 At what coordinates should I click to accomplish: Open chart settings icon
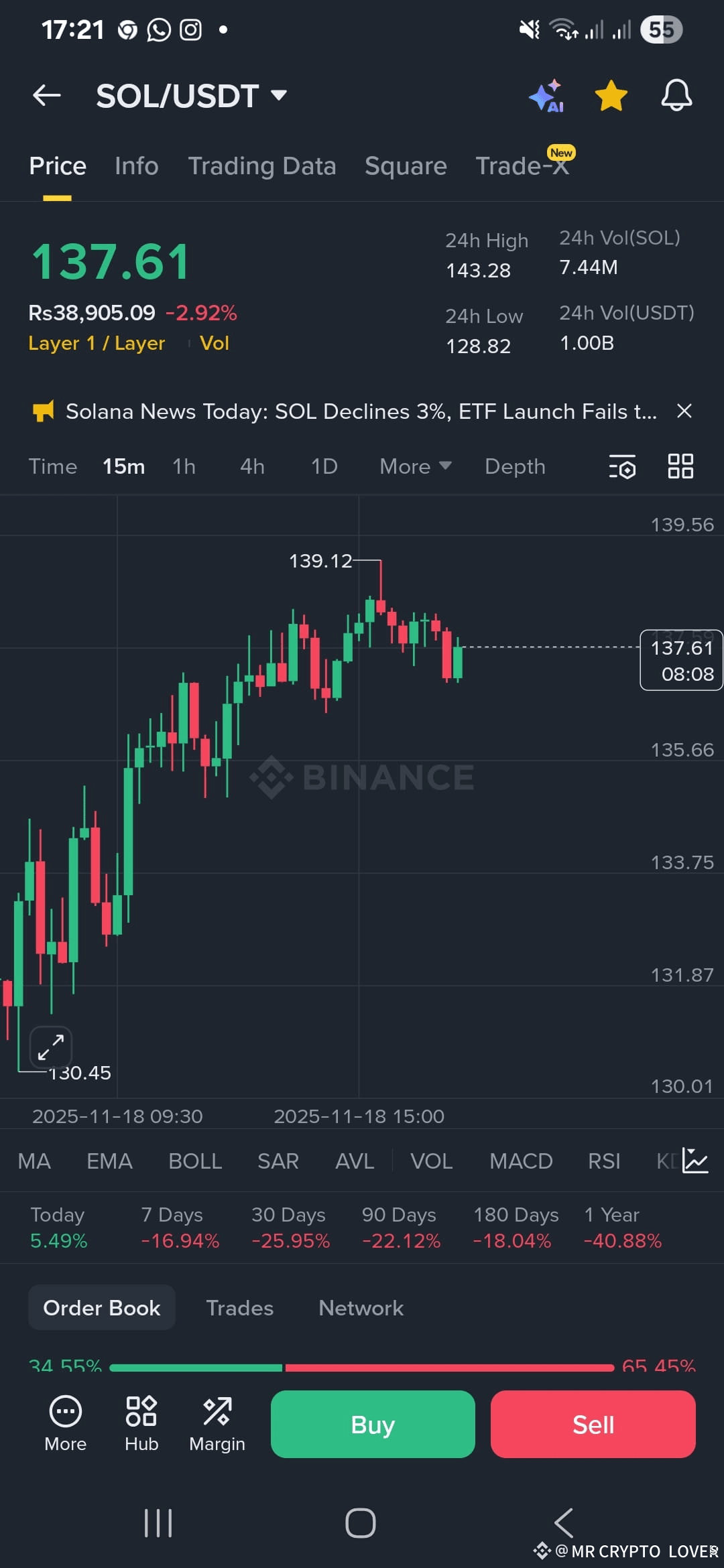[x=622, y=466]
